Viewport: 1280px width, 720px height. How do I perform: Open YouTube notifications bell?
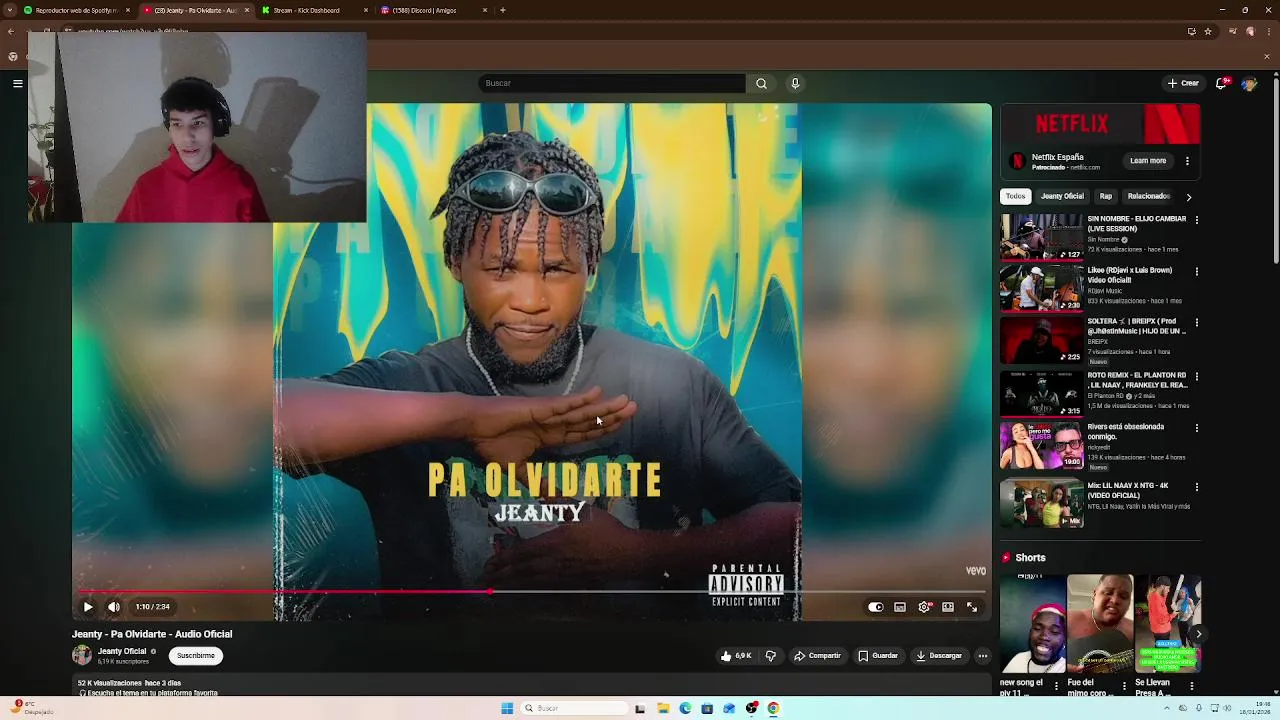pos(1221,83)
